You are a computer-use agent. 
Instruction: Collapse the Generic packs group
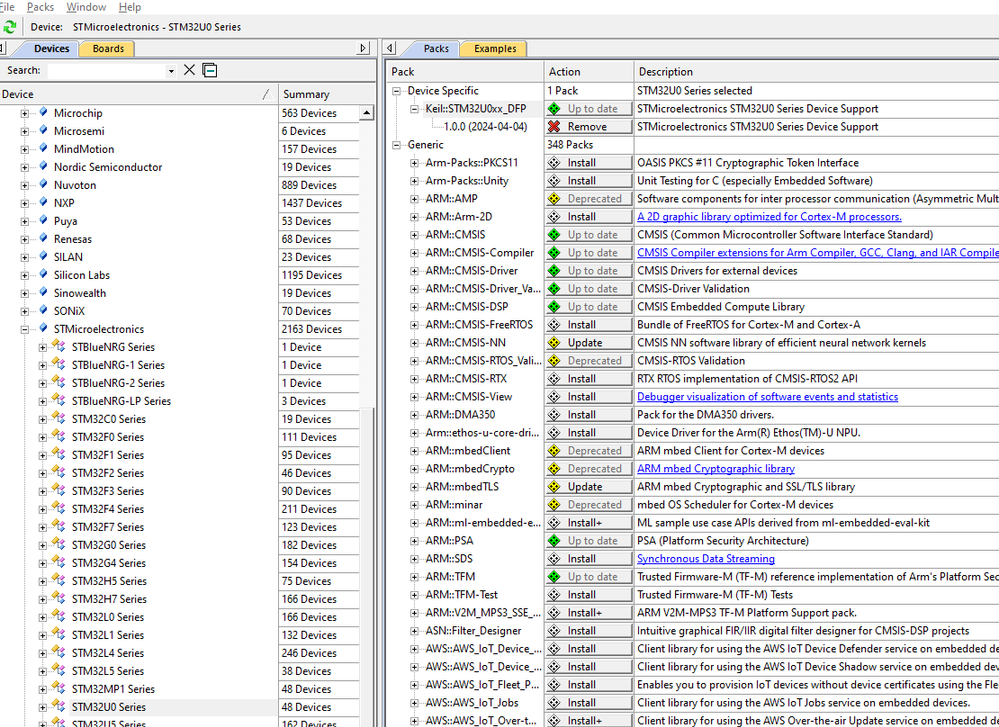(397, 145)
